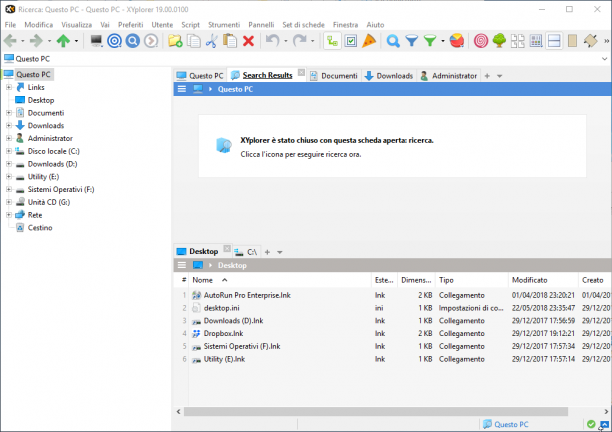
Task: Toggle the Show Tree button
Action: (x=332, y=41)
